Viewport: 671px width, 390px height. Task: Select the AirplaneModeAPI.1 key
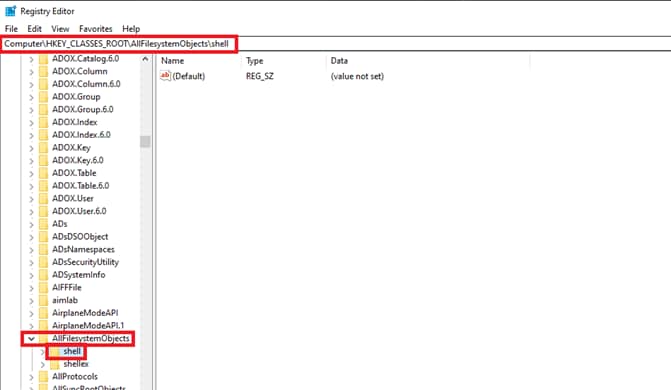(88, 325)
